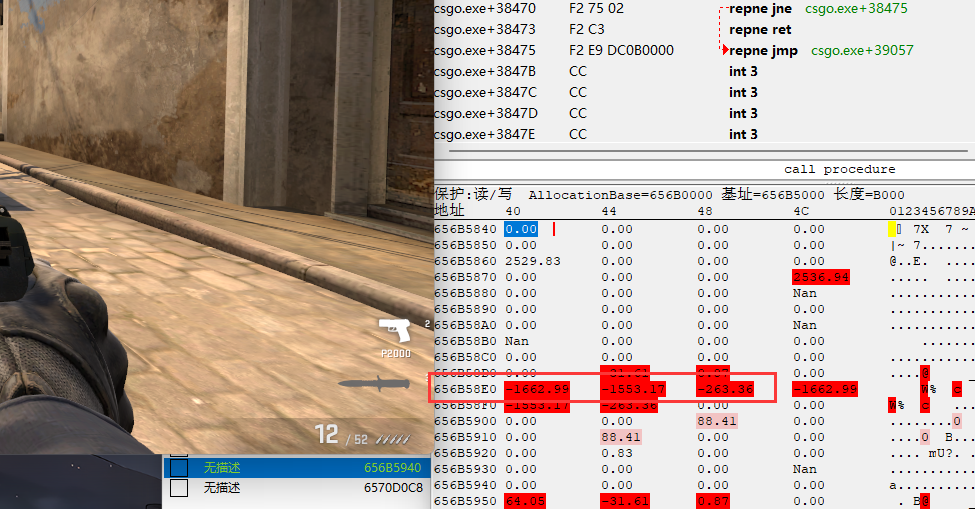Tick the checkbox for address 6570D0C8
Viewport: 975px width, 509px height.
tap(179, 488)
